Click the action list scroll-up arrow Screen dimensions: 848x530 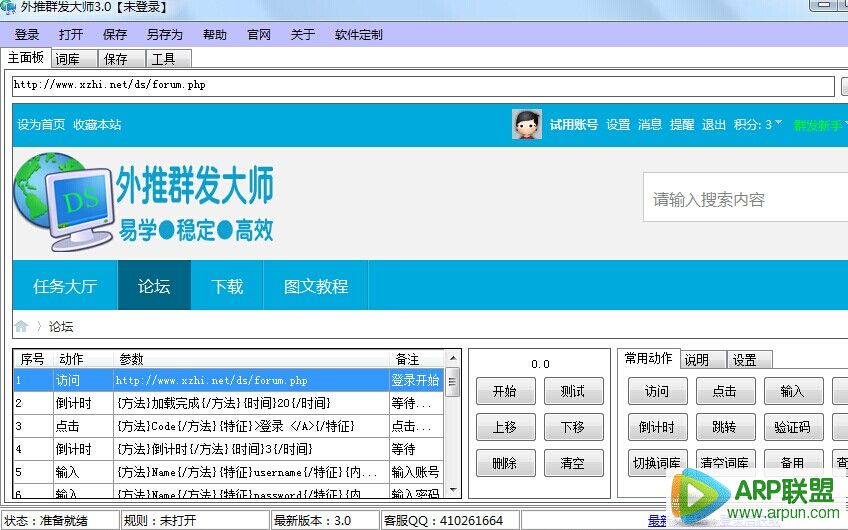(453, 358)
